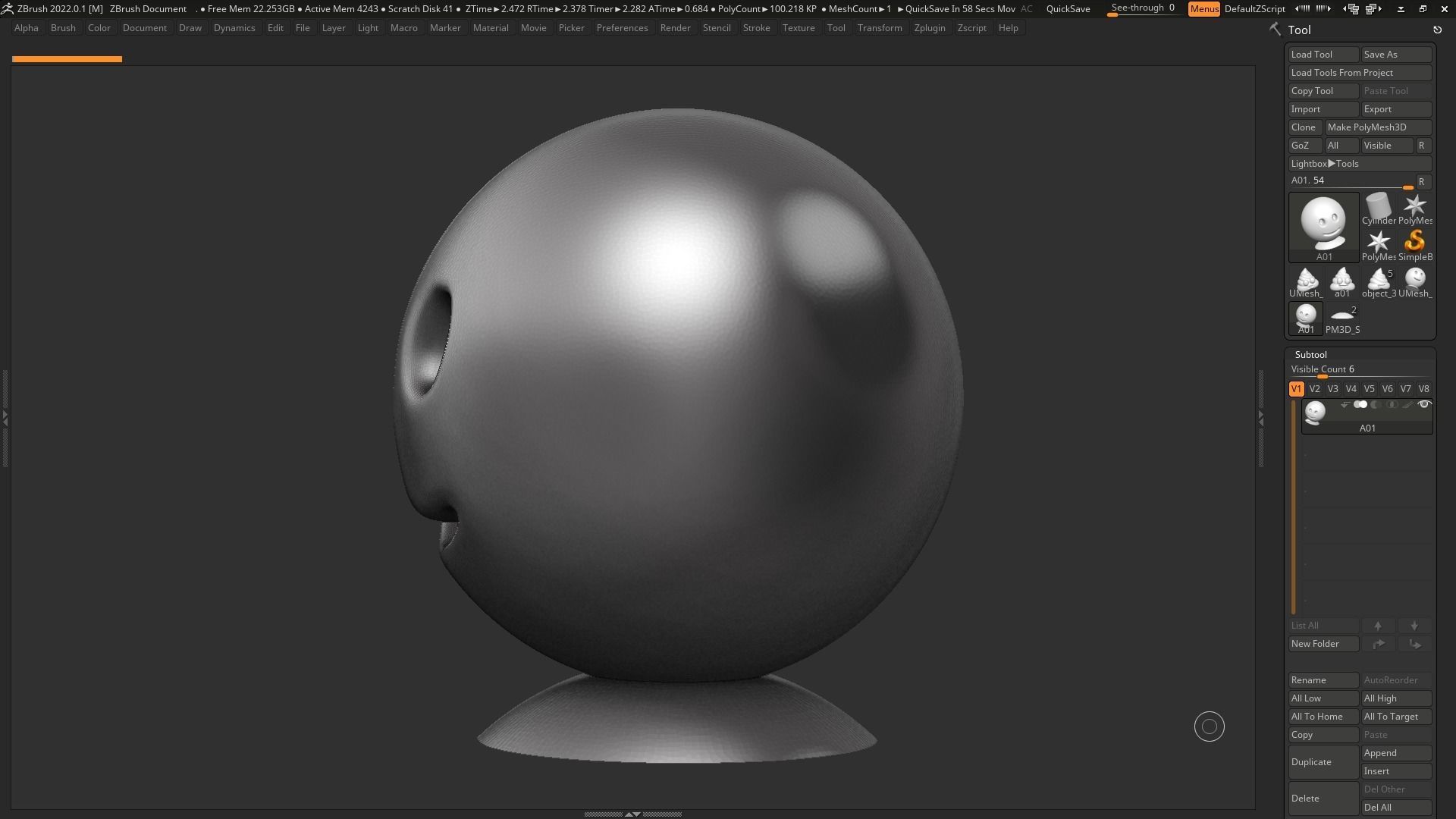Click the Del All button
Viewport: 1456px width, 819px height.
pyautogui.click(x=1396, y=808)
